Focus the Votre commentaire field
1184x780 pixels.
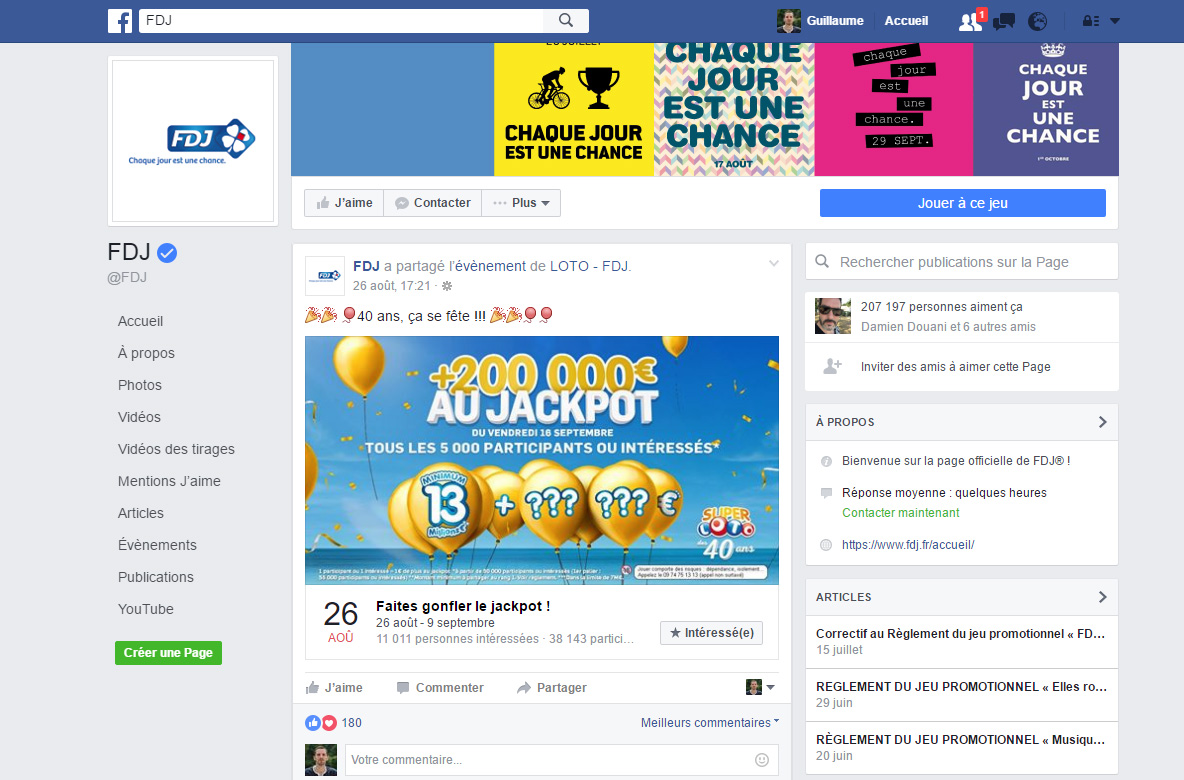tap(549, 760)
